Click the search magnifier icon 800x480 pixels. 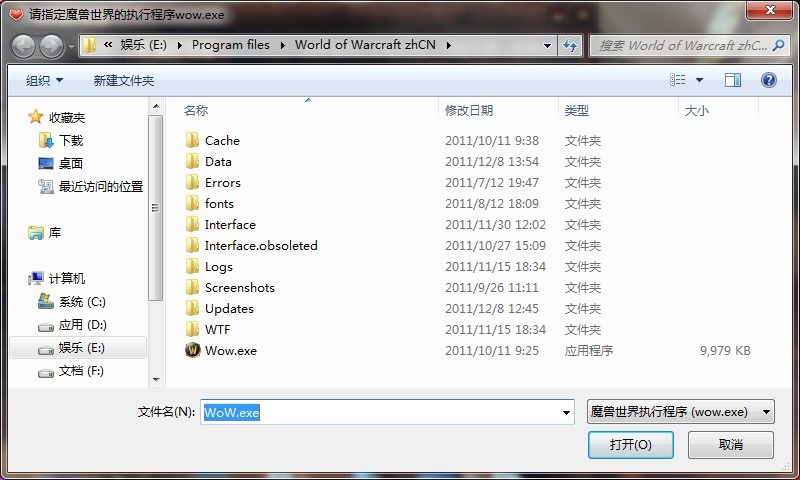tap(779, 45)
